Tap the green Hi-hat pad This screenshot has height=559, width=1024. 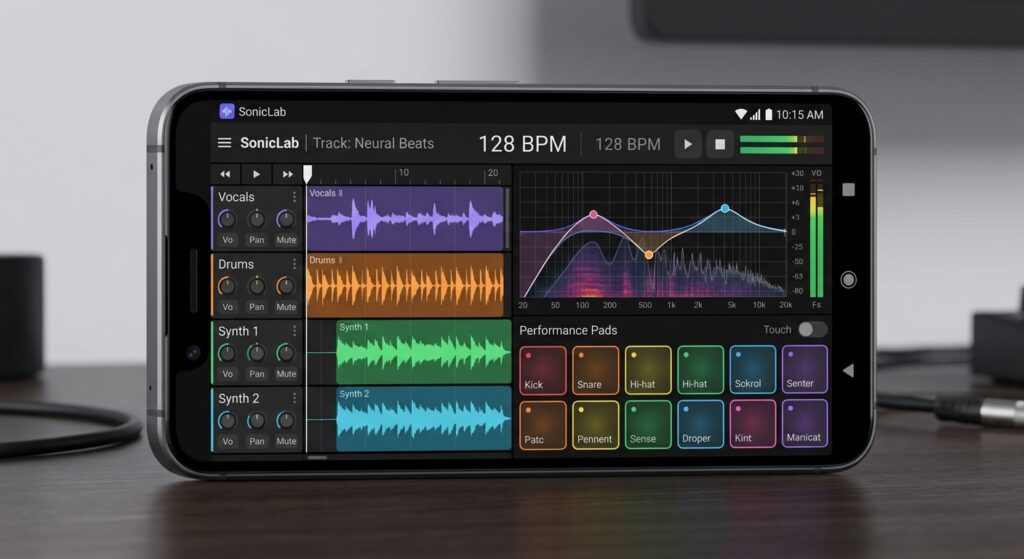(x=701, y=370)
